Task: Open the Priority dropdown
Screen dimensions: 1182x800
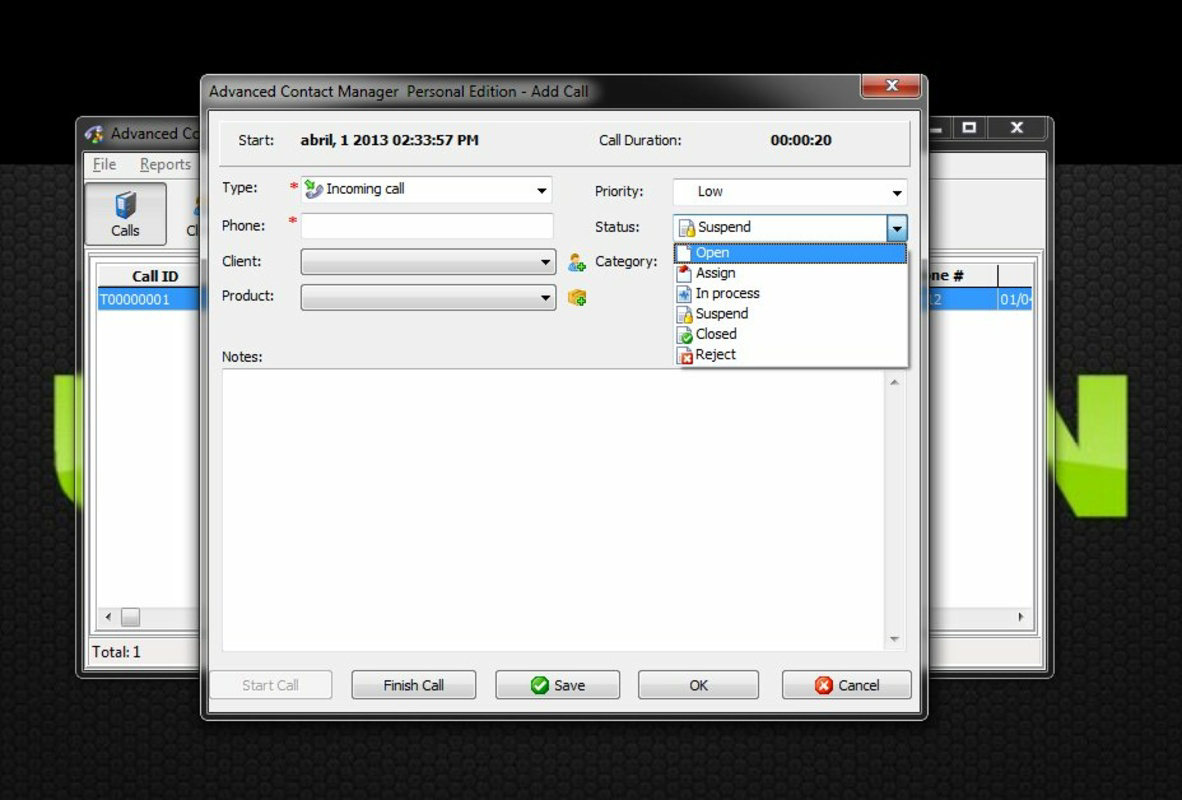Action: pos(896,193)
